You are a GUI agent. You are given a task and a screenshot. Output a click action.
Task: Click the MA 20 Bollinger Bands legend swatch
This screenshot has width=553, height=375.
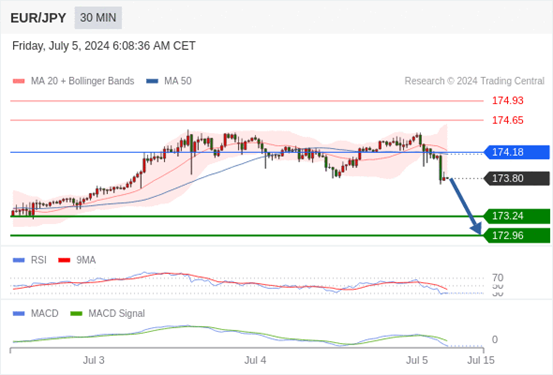tap(19, 81)
